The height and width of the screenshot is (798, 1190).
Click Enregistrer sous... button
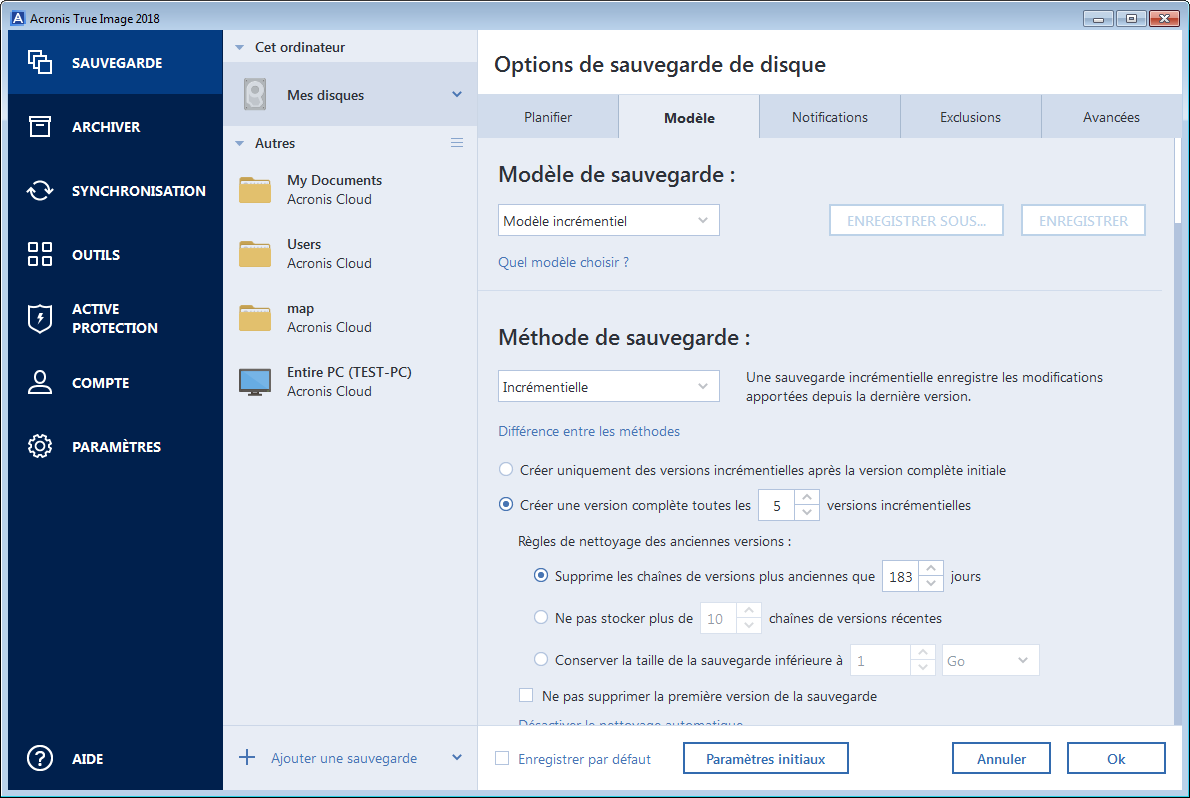pos(916,220)
